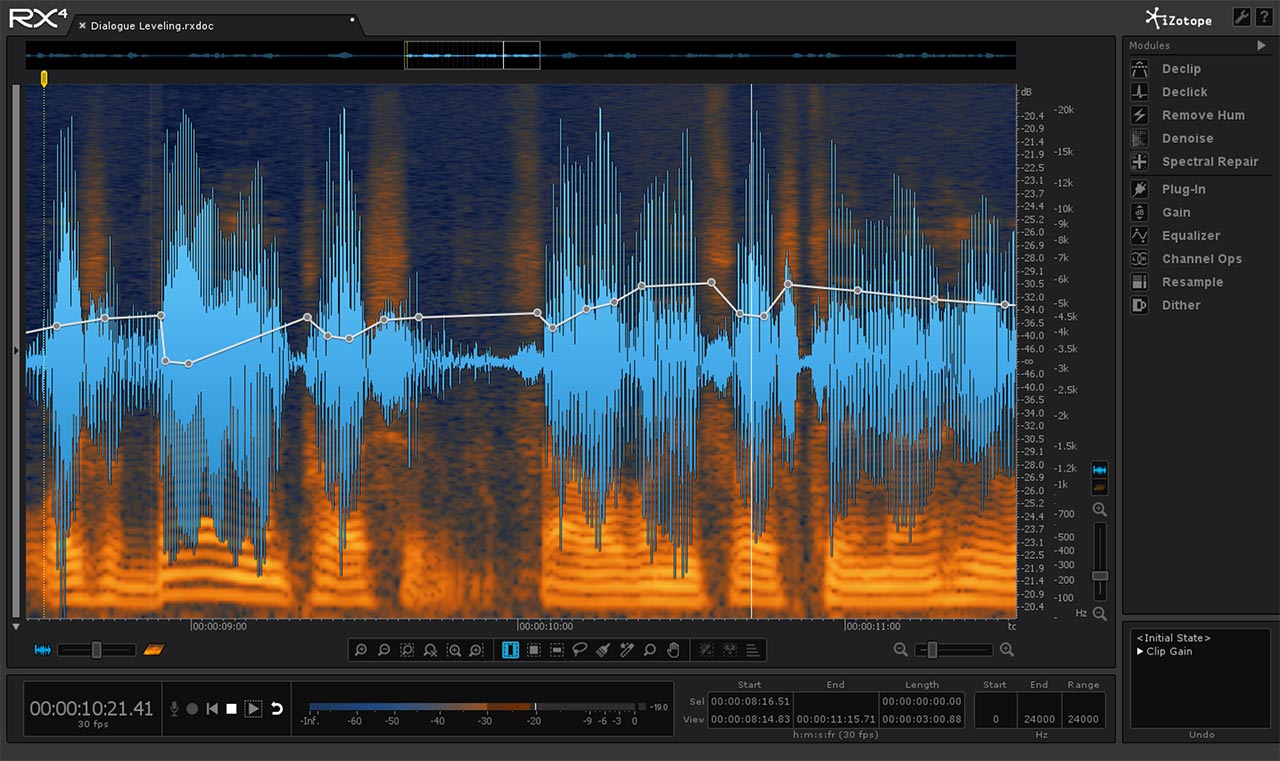Select the Brush selection tool
This screenshot has height=761, width=1280.
coord(602,650)
